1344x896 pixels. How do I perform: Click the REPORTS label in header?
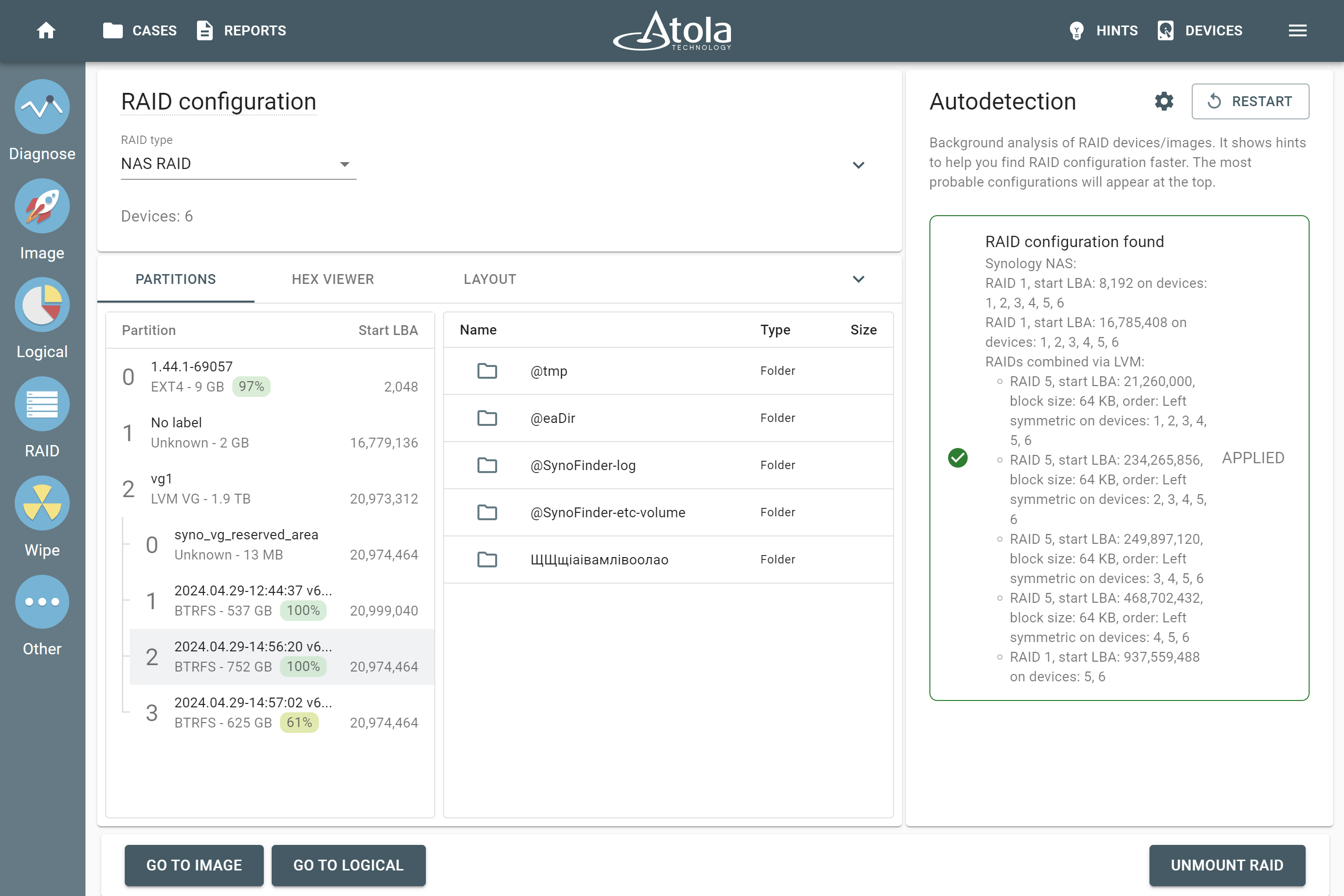[x=255, y=30]
